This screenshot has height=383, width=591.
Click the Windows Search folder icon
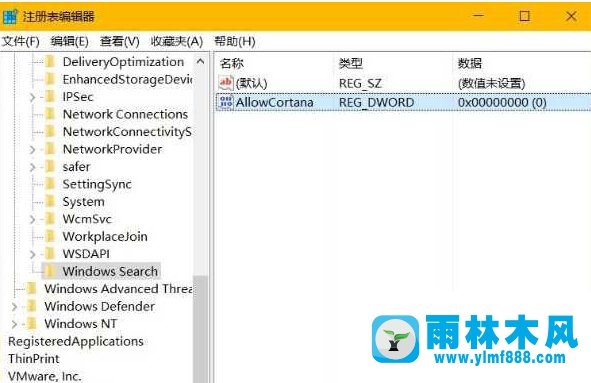coord(50,271)
